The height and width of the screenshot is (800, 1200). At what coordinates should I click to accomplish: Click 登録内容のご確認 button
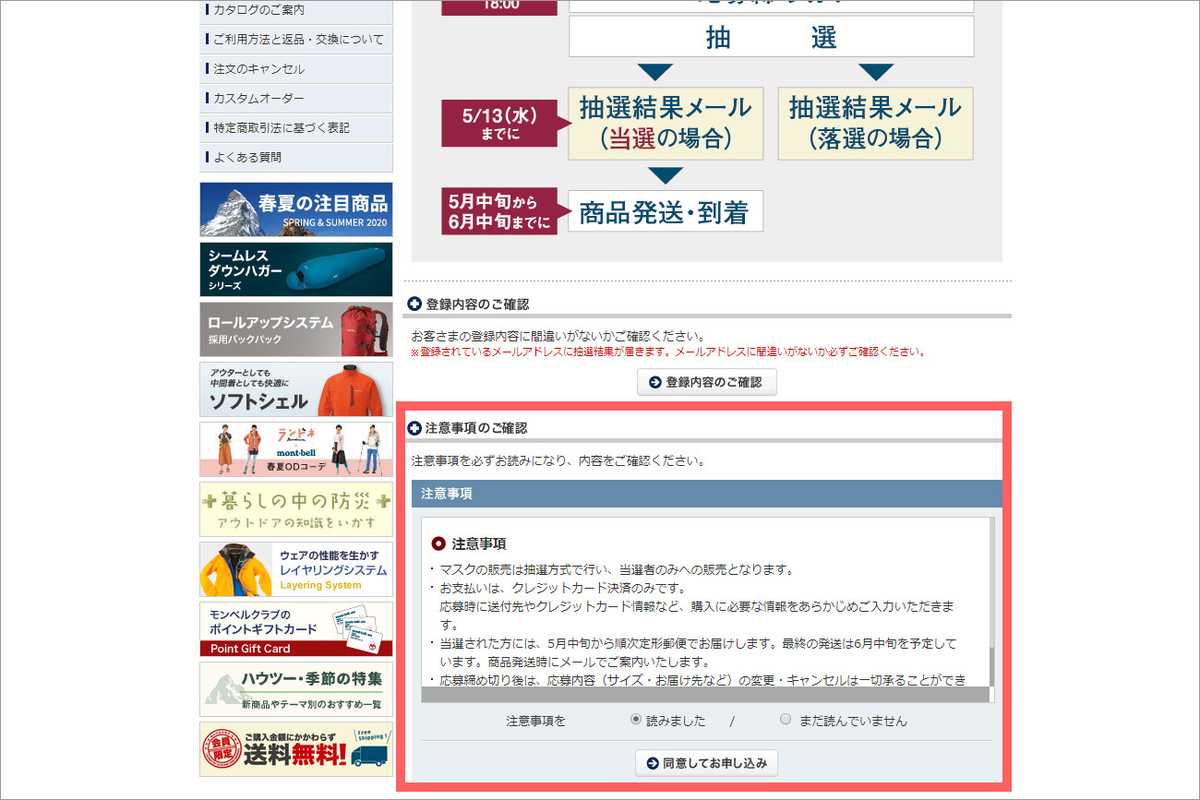tap(707, 382)
